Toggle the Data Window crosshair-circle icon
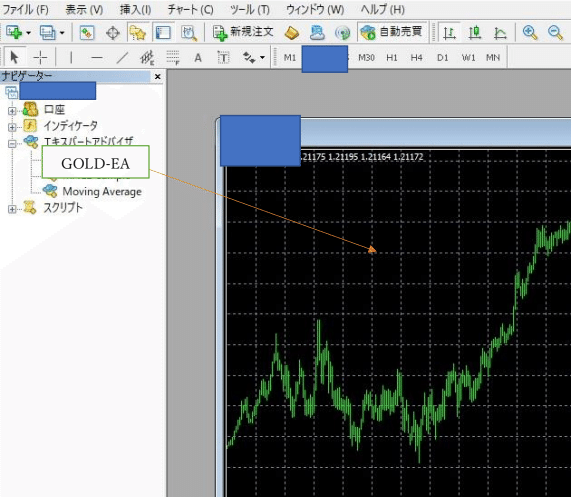The height and width of the screenshot is (497, 575). (x=113, y=33)
